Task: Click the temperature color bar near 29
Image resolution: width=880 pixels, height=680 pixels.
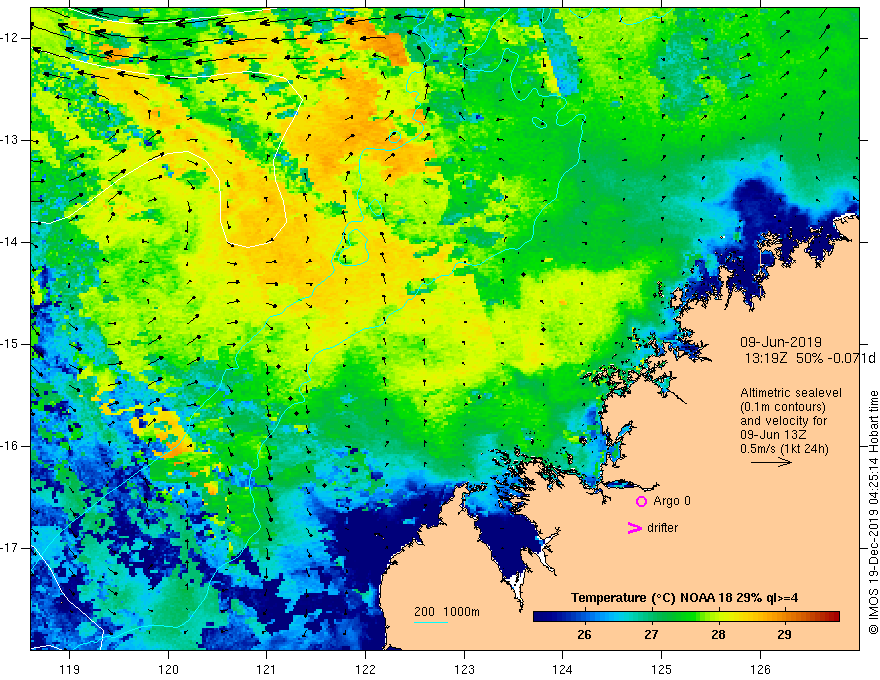Action: pos(785,617)
